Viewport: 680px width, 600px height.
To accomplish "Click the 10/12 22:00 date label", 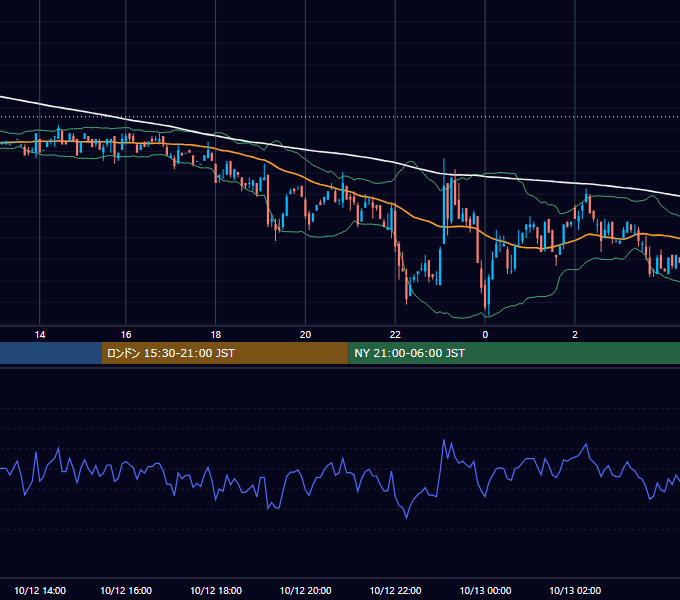I will [x=395, y=590].
